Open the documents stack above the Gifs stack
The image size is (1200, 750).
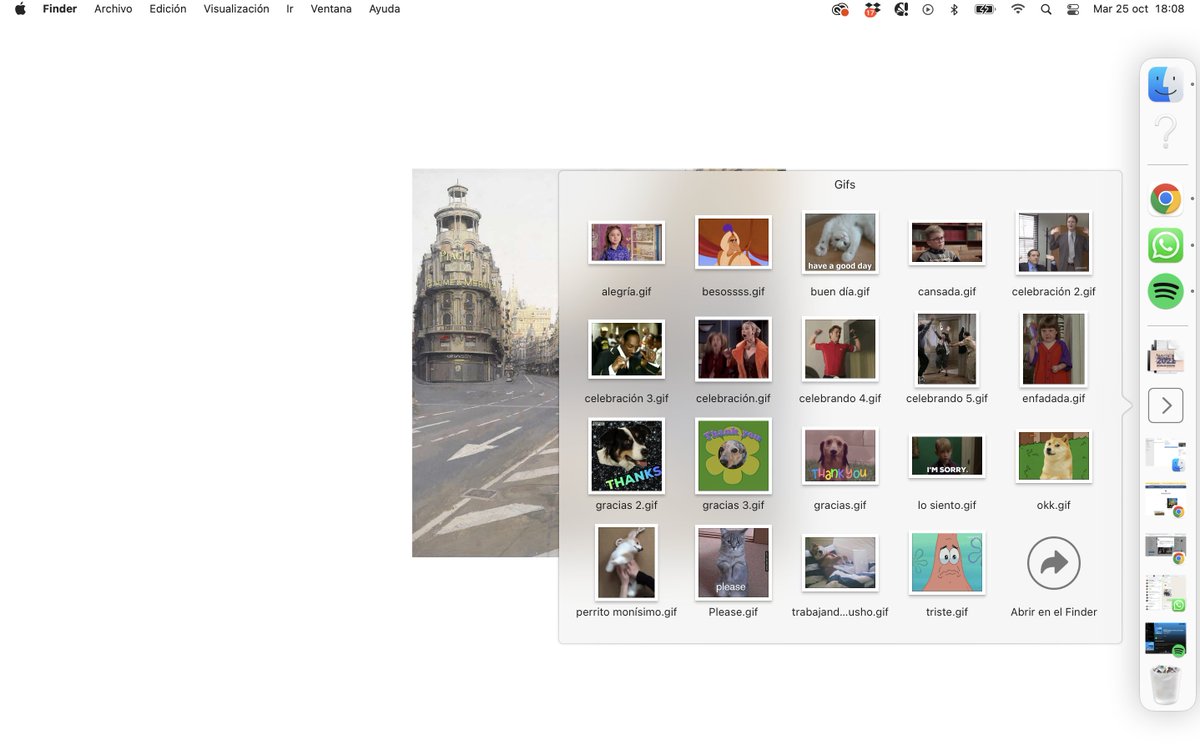tap(1166, 358)
